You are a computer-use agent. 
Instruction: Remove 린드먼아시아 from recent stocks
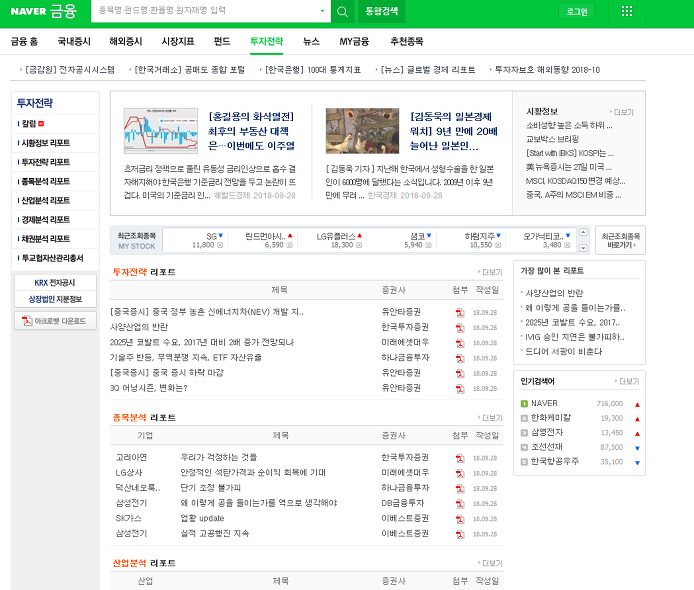289,245
